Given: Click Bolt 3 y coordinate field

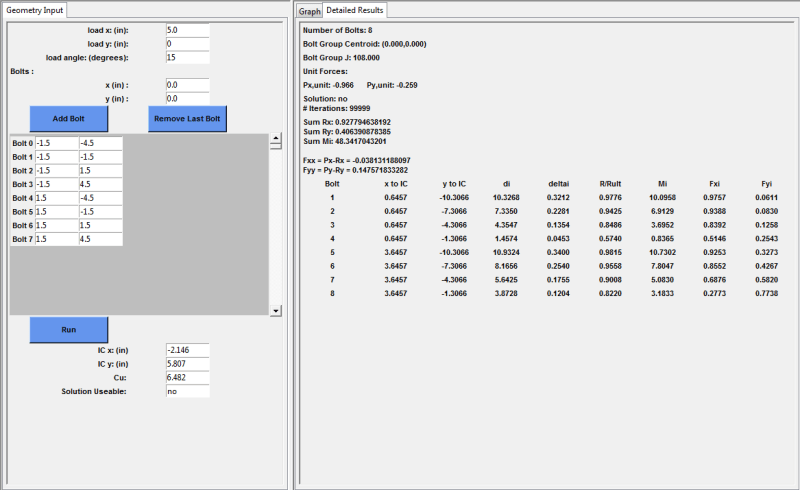Looking at the screenshot, I should [x=101, y=184].
